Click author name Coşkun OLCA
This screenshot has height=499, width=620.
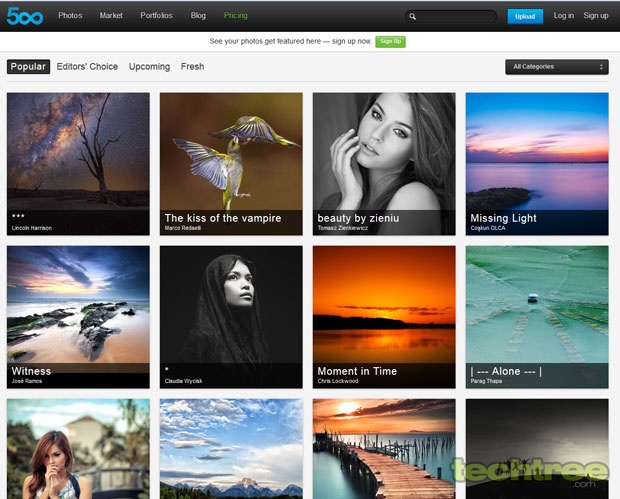click(488, 228)
